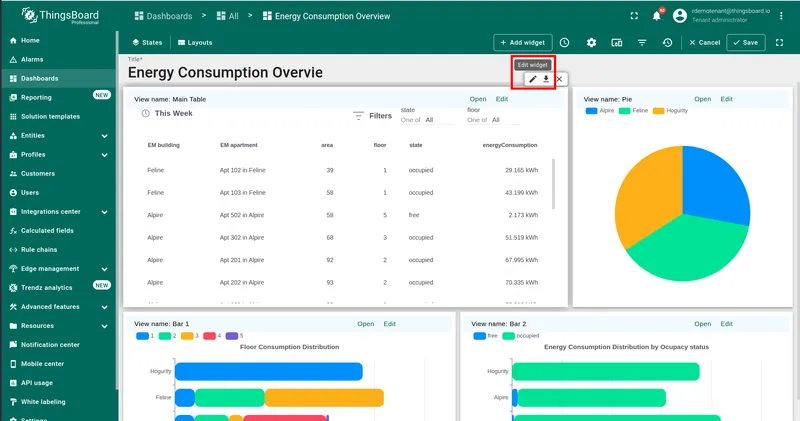Expand Integrations center chevron

tap(105, 212)
